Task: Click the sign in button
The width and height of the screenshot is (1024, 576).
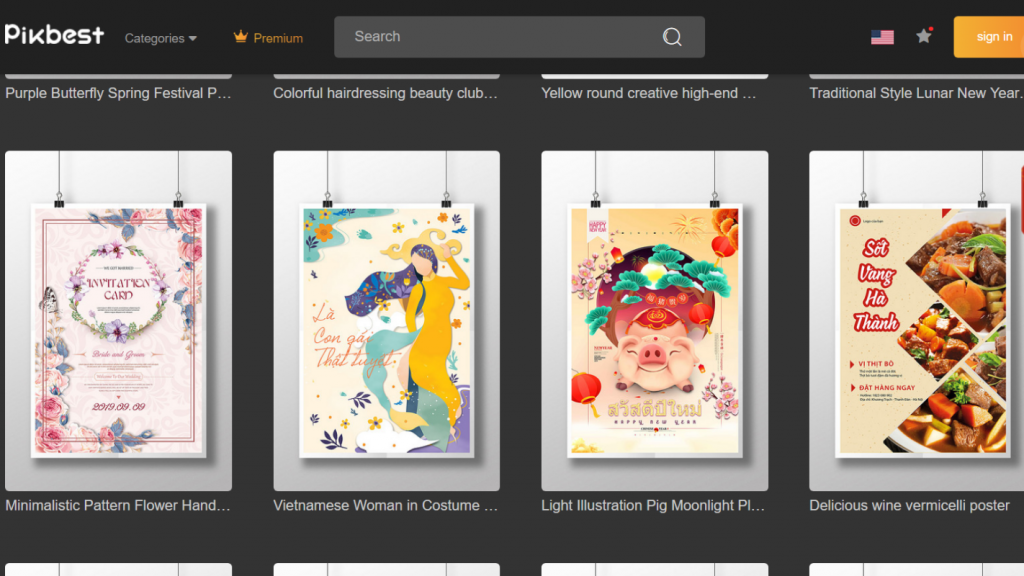Action: [993, 37]
